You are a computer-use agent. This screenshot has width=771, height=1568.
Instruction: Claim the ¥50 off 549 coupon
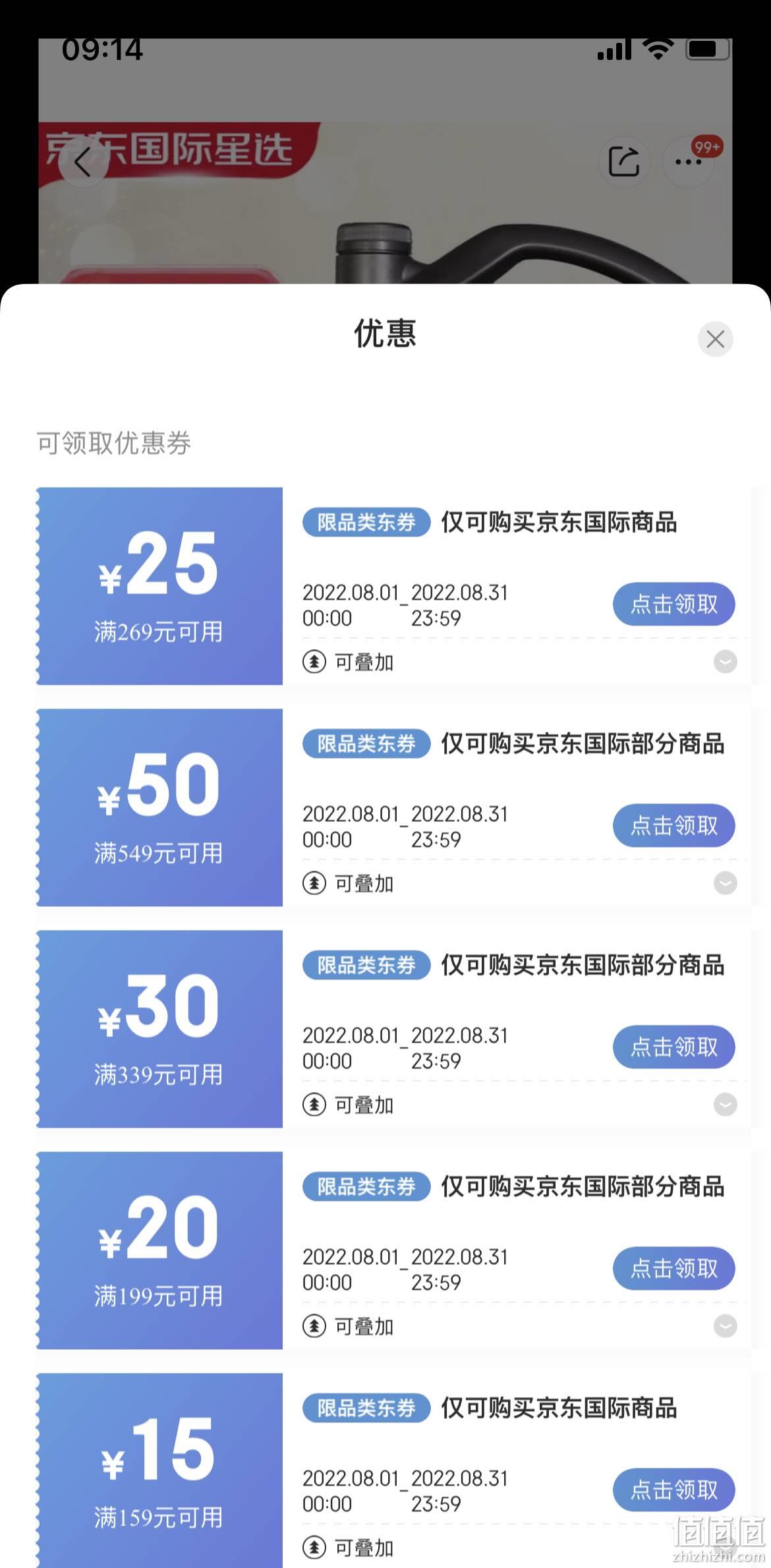[674, 826]
